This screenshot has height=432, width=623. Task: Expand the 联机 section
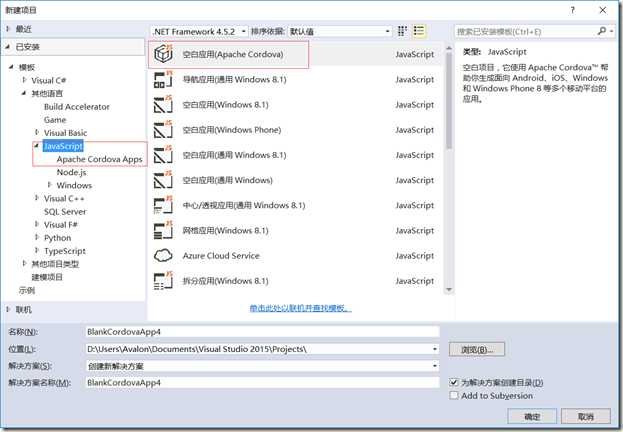(8, 309)
